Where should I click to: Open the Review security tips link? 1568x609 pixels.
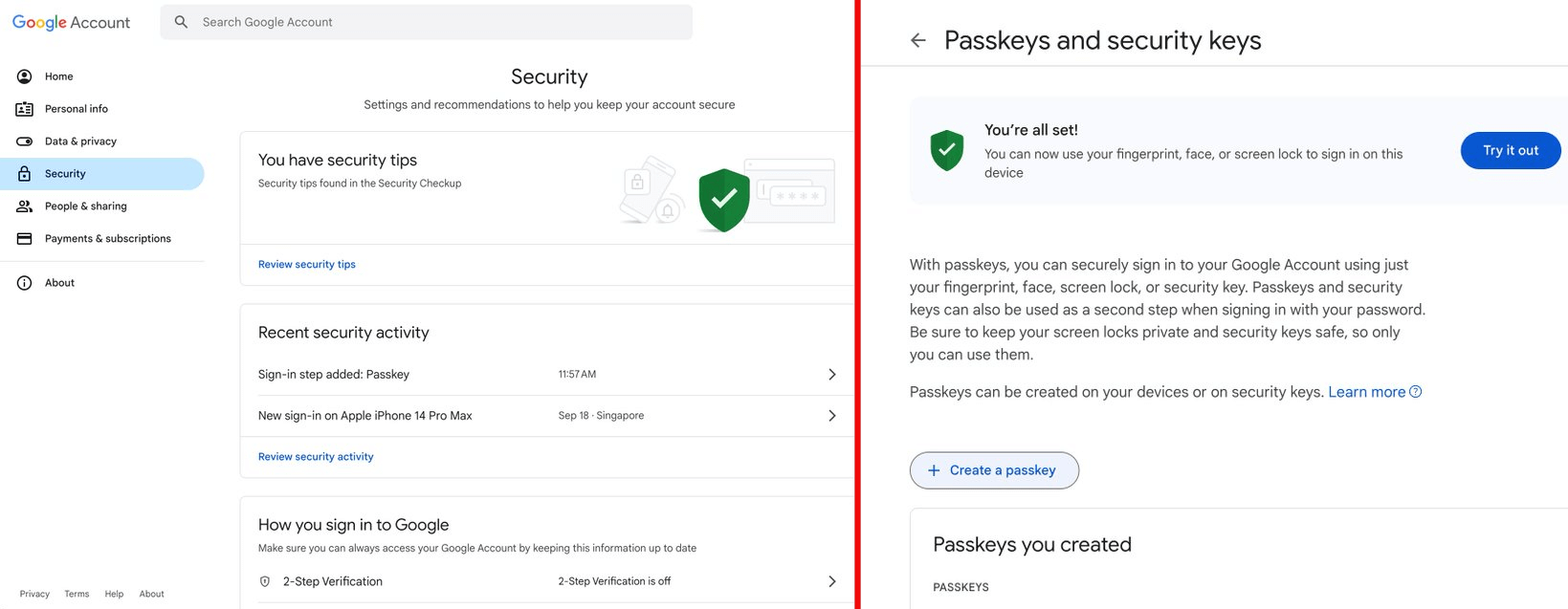click(x=306, y=265)
